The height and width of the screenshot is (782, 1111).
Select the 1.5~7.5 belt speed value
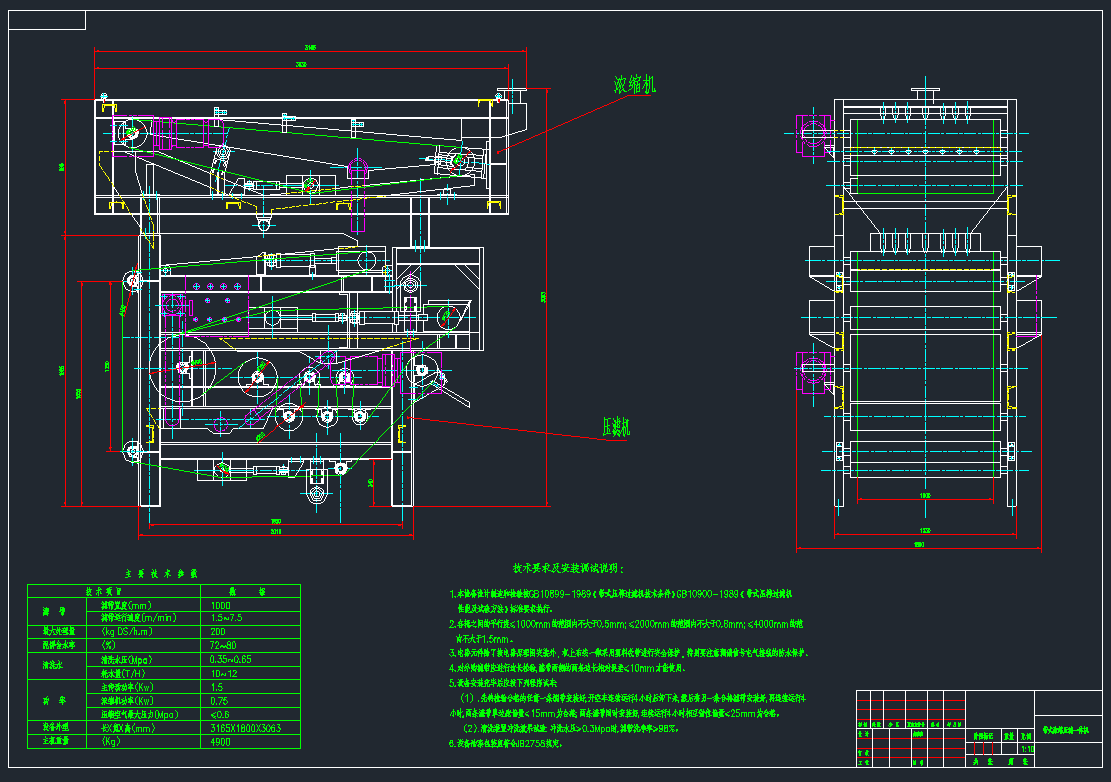pyautogui.click(x=227, y=618)
